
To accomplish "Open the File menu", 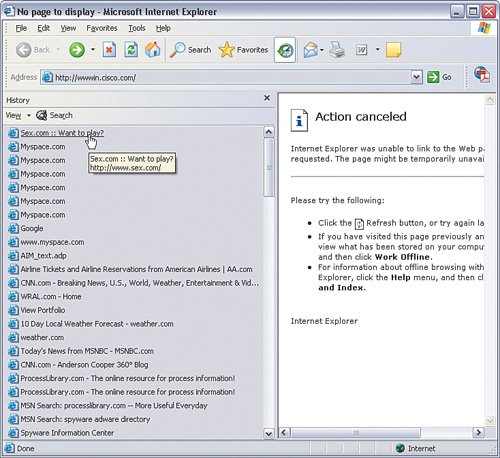I will pyautogui.click(x=21, y=28).
